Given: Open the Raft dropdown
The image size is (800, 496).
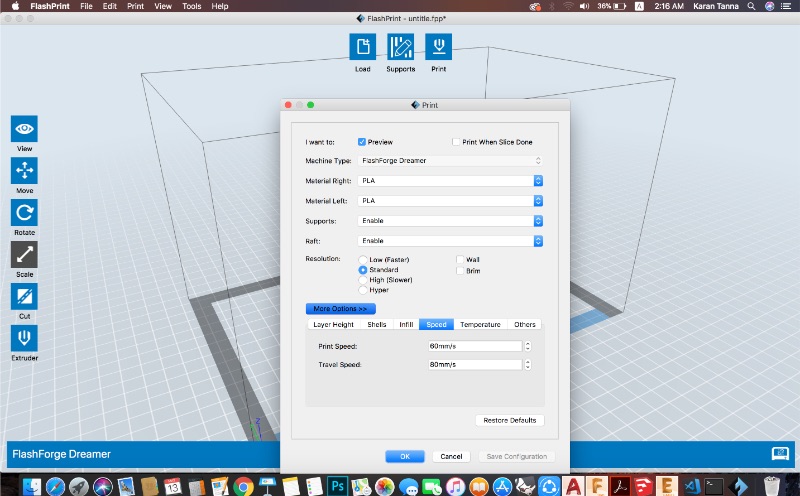Looking at the screenshot, I should tap(450, 240).
